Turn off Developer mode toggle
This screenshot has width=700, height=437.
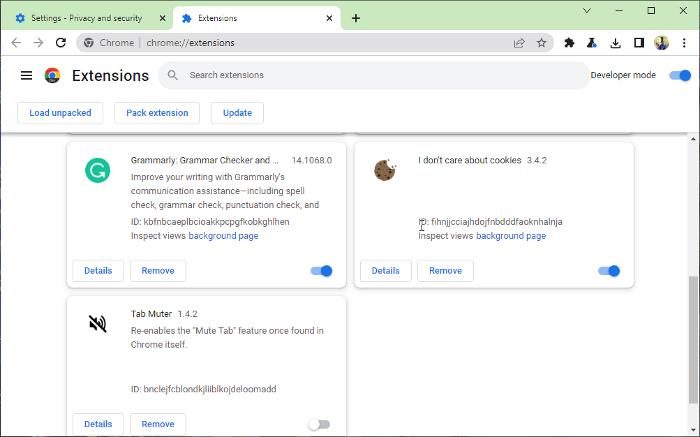[680, 75]
